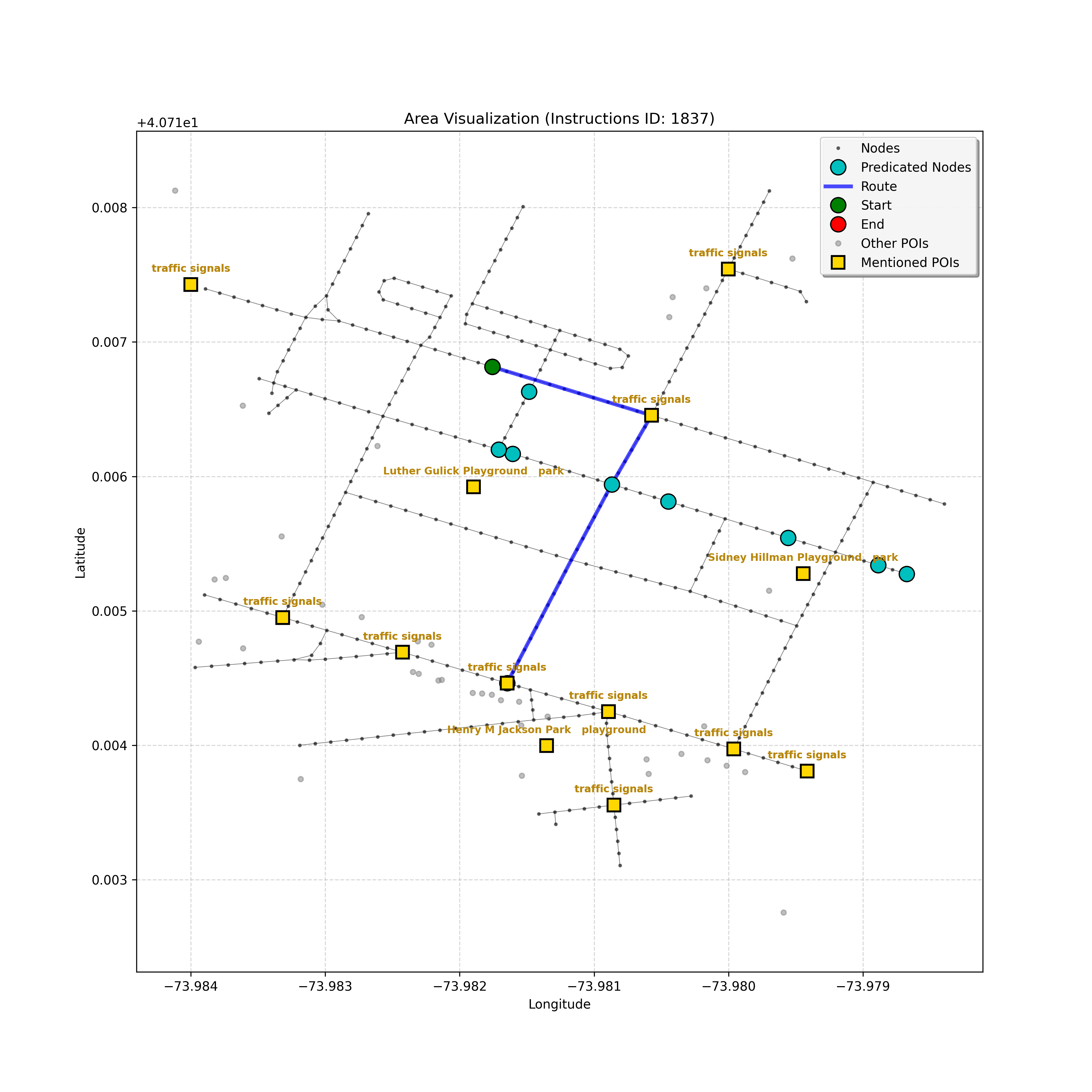Viewport: 1092px width, 1092px height.
Task: Click the Sidney Hillman Playground square marker
Action: pyautogui.click(x=803, y=574)
